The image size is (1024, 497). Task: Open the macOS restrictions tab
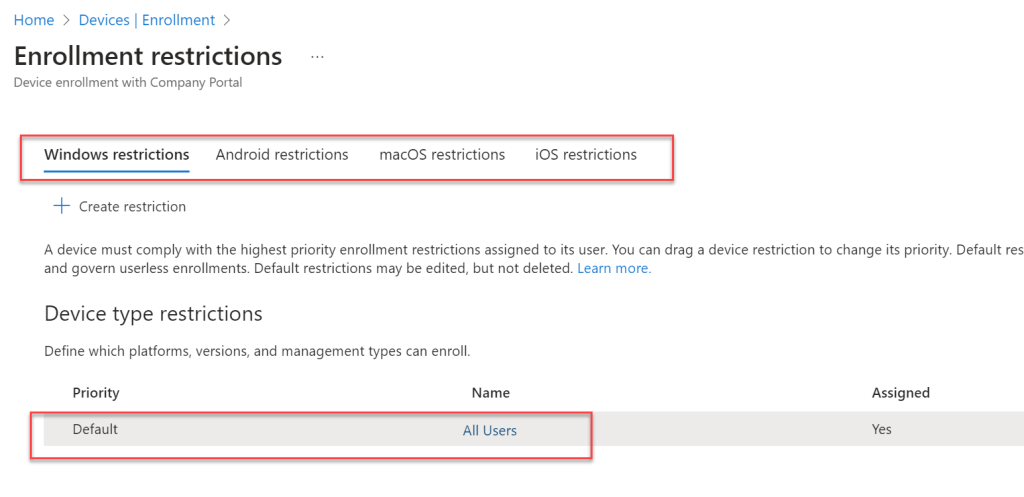coord(442,155)
